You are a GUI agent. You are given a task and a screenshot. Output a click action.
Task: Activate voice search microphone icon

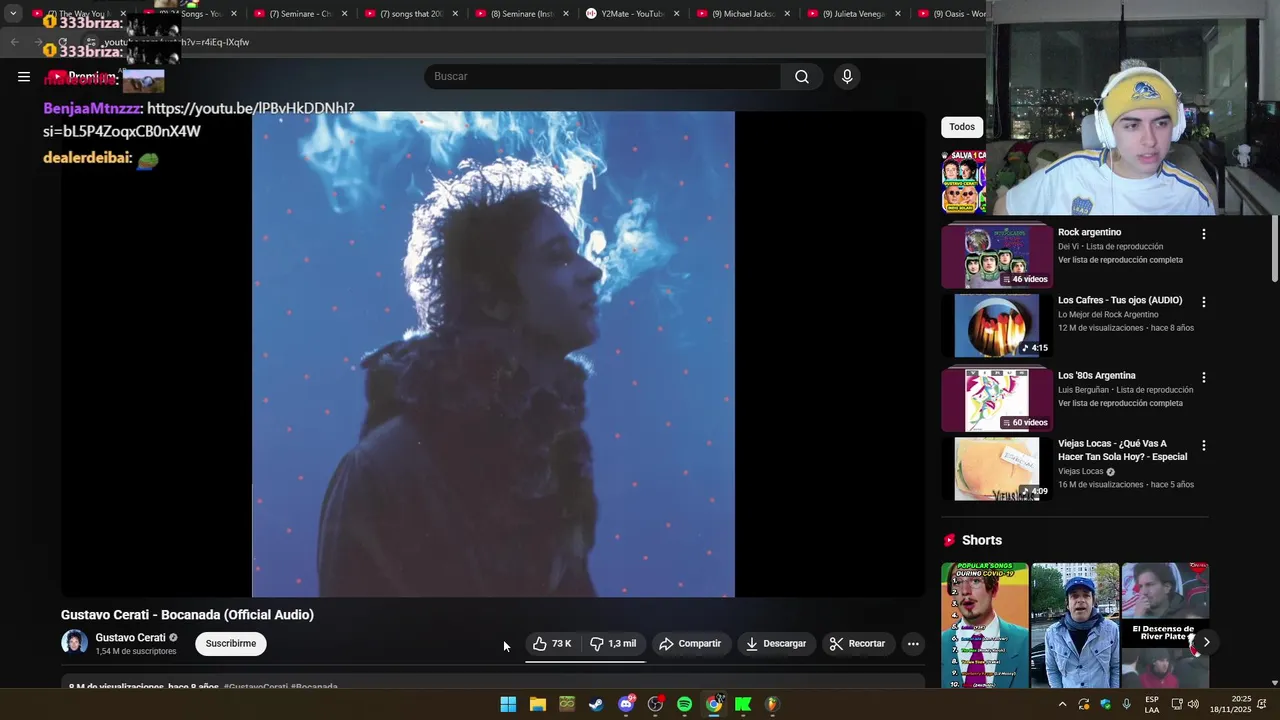pos(847,77)
